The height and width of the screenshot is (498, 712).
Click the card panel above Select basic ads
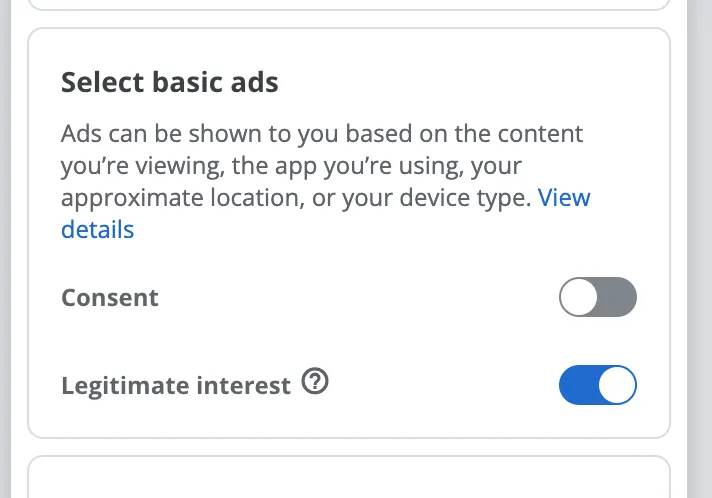348,4
